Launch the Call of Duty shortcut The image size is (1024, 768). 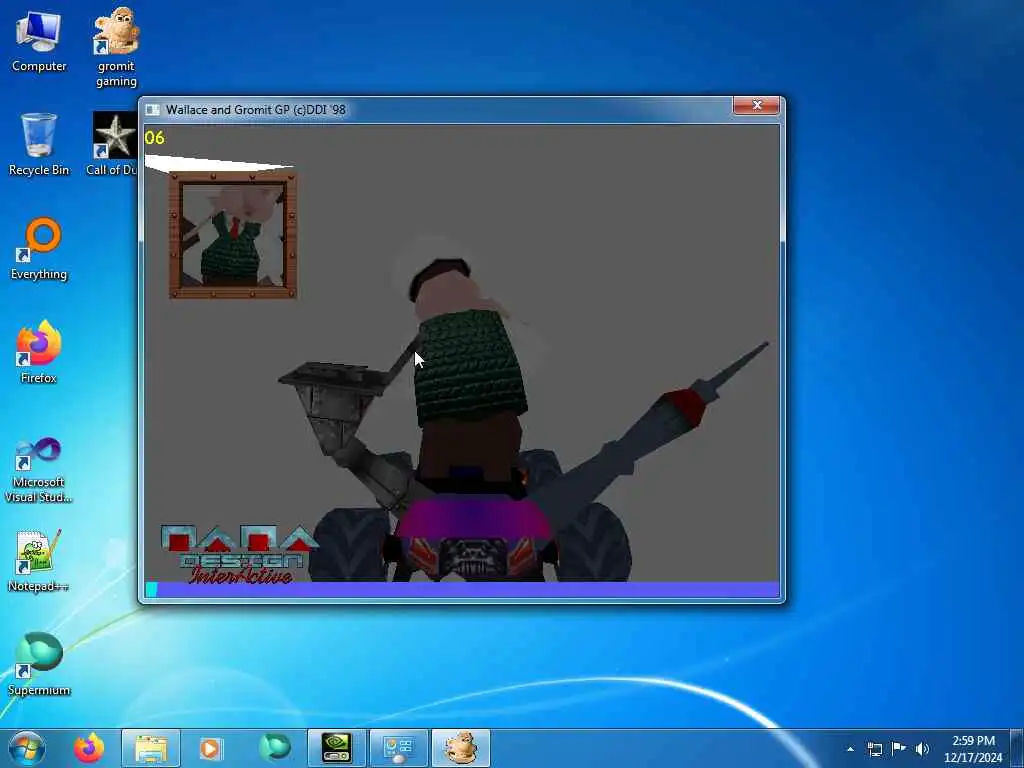pos(112,144)
